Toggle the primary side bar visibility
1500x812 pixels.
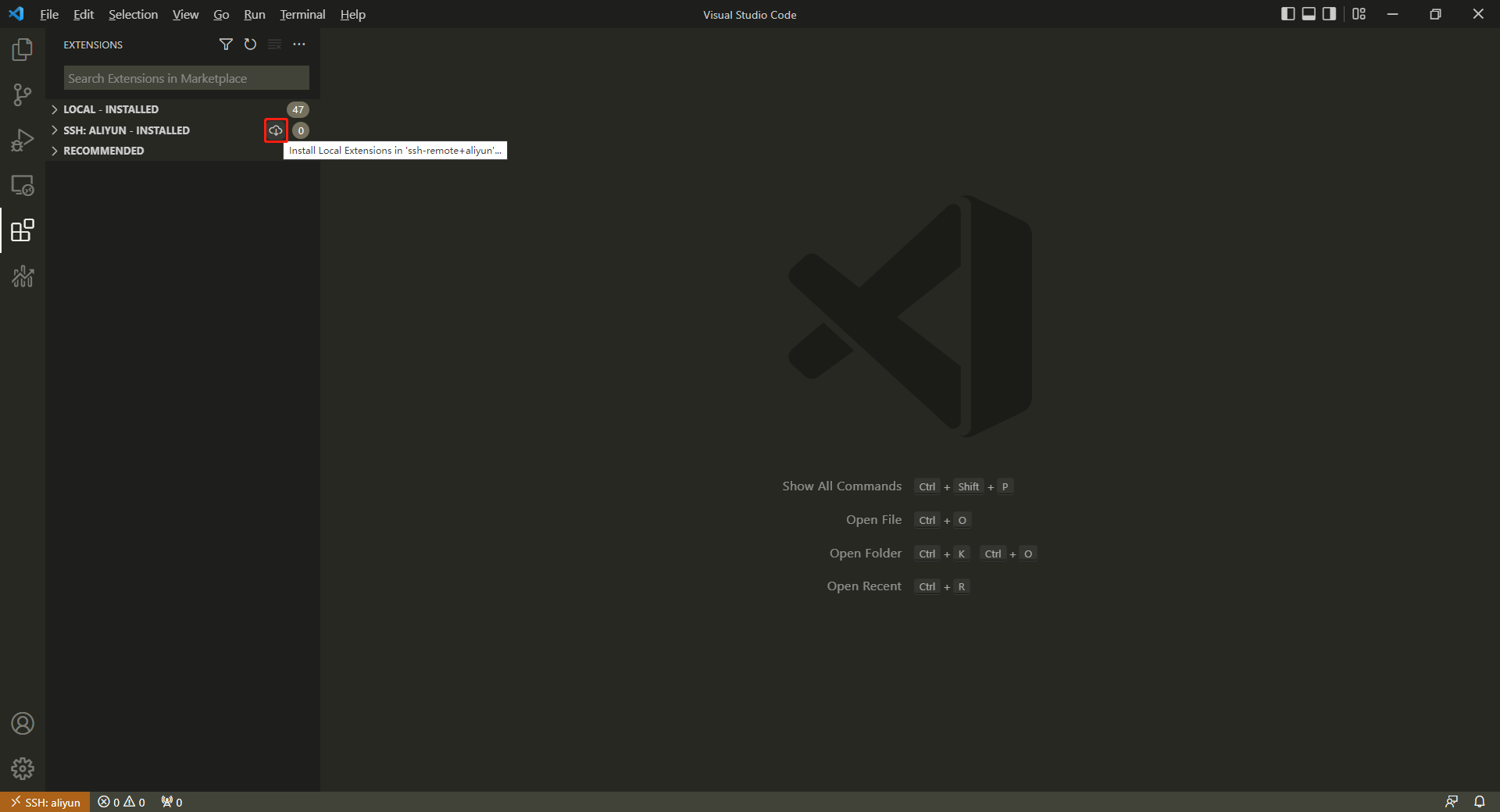1288,14
